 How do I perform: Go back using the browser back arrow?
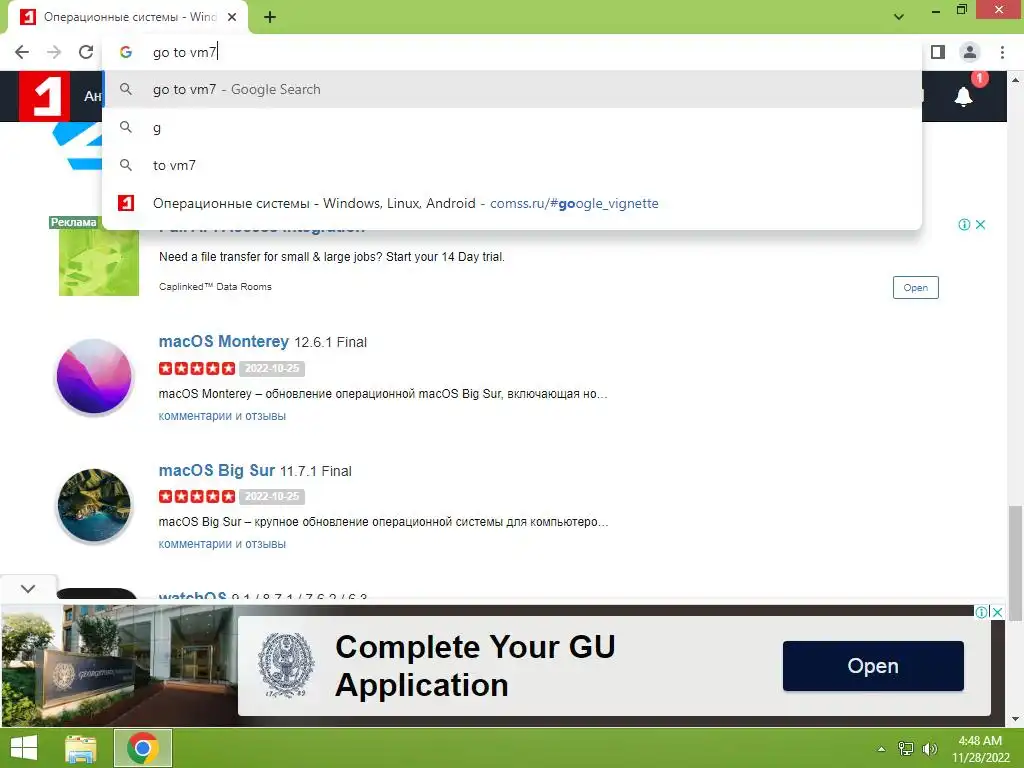(22, 52)
